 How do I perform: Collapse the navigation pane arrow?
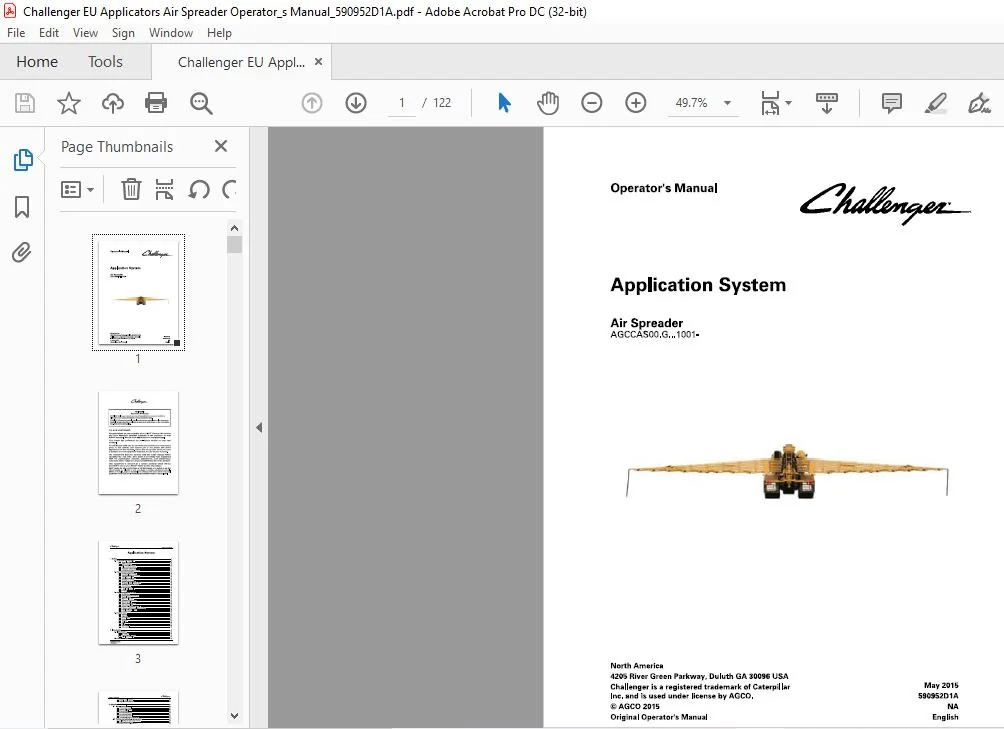[x=259, y=428]
